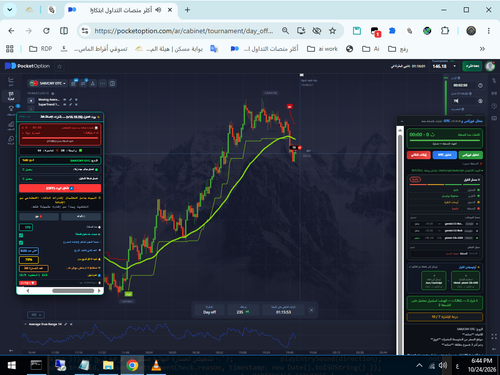This screenshot has width=500, height=375.
Task: Edit settings of Moving Average indicator pencil
Action: (x=70, y=100)
